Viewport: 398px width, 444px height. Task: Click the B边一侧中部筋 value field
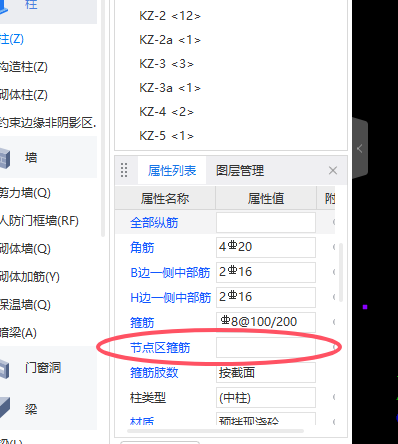click(266, 272)
